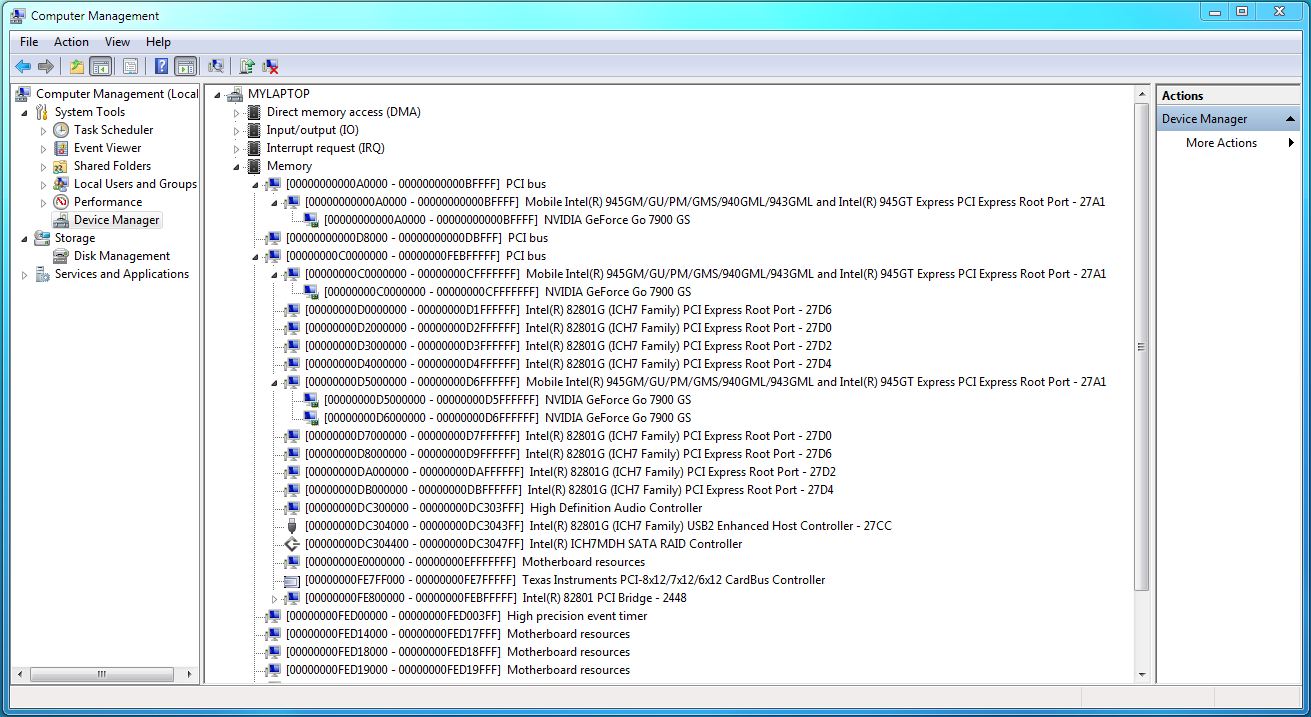
Task: Click the blue Help question mark icon
Action: pos(161,67)
